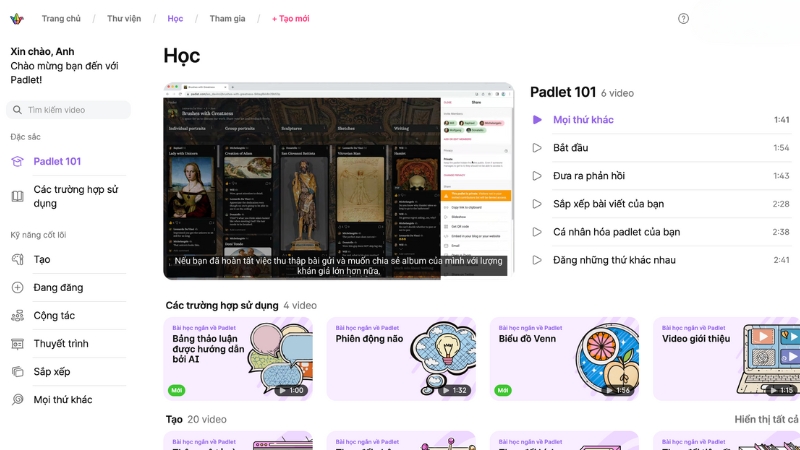Image resolution: width=800 pixels, height=450 pixels.
Task: Click Hiển thị tất cả link for Tạo
Action: coord(766,419)
